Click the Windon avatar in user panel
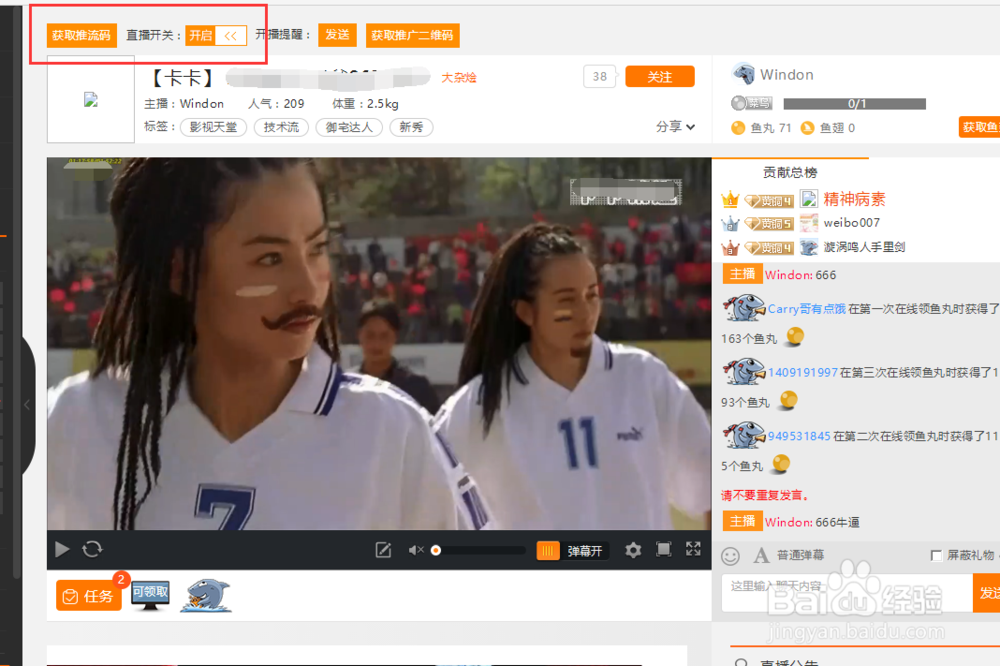This screenshot has width=1000, height=666. point(743,74)
